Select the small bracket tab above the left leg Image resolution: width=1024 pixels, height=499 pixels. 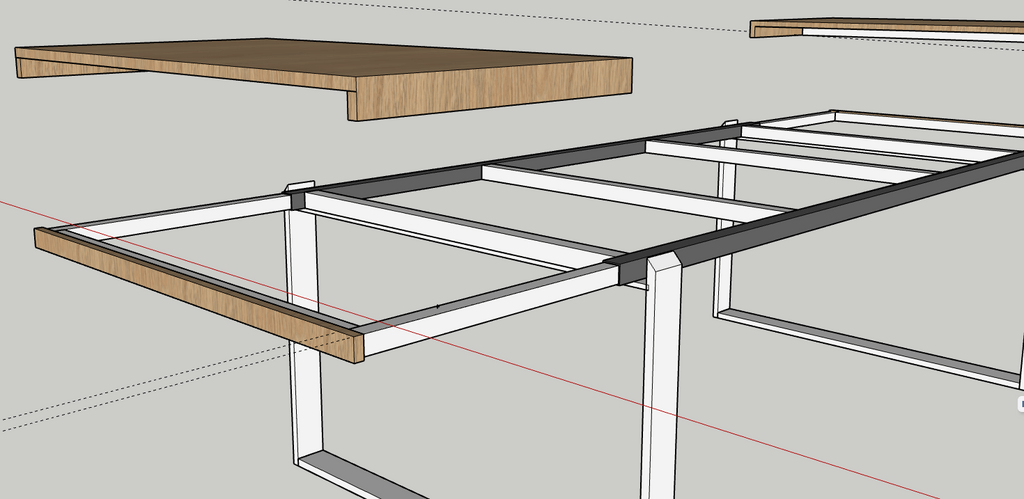[x=300, y=187]
